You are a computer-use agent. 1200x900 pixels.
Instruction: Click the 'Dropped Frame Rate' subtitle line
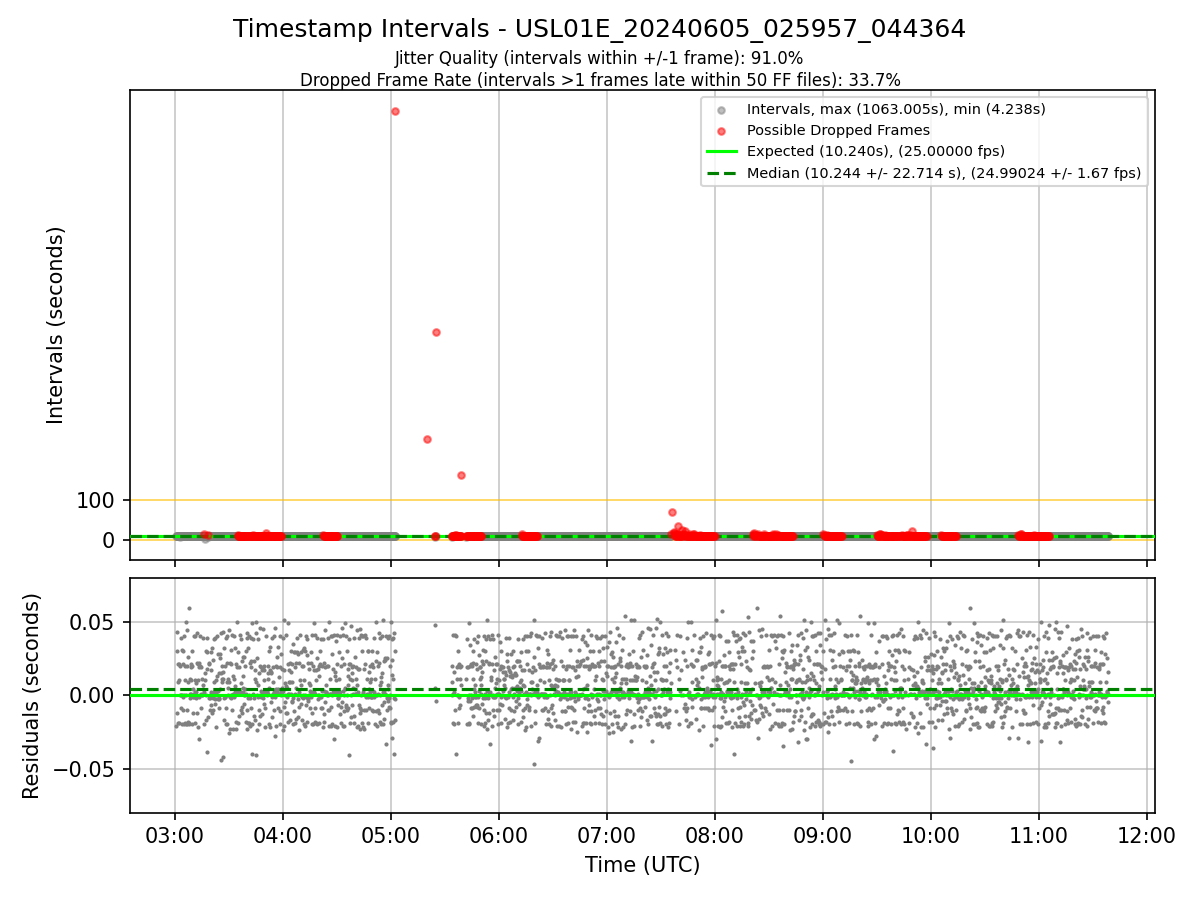[x=600, y=80]
